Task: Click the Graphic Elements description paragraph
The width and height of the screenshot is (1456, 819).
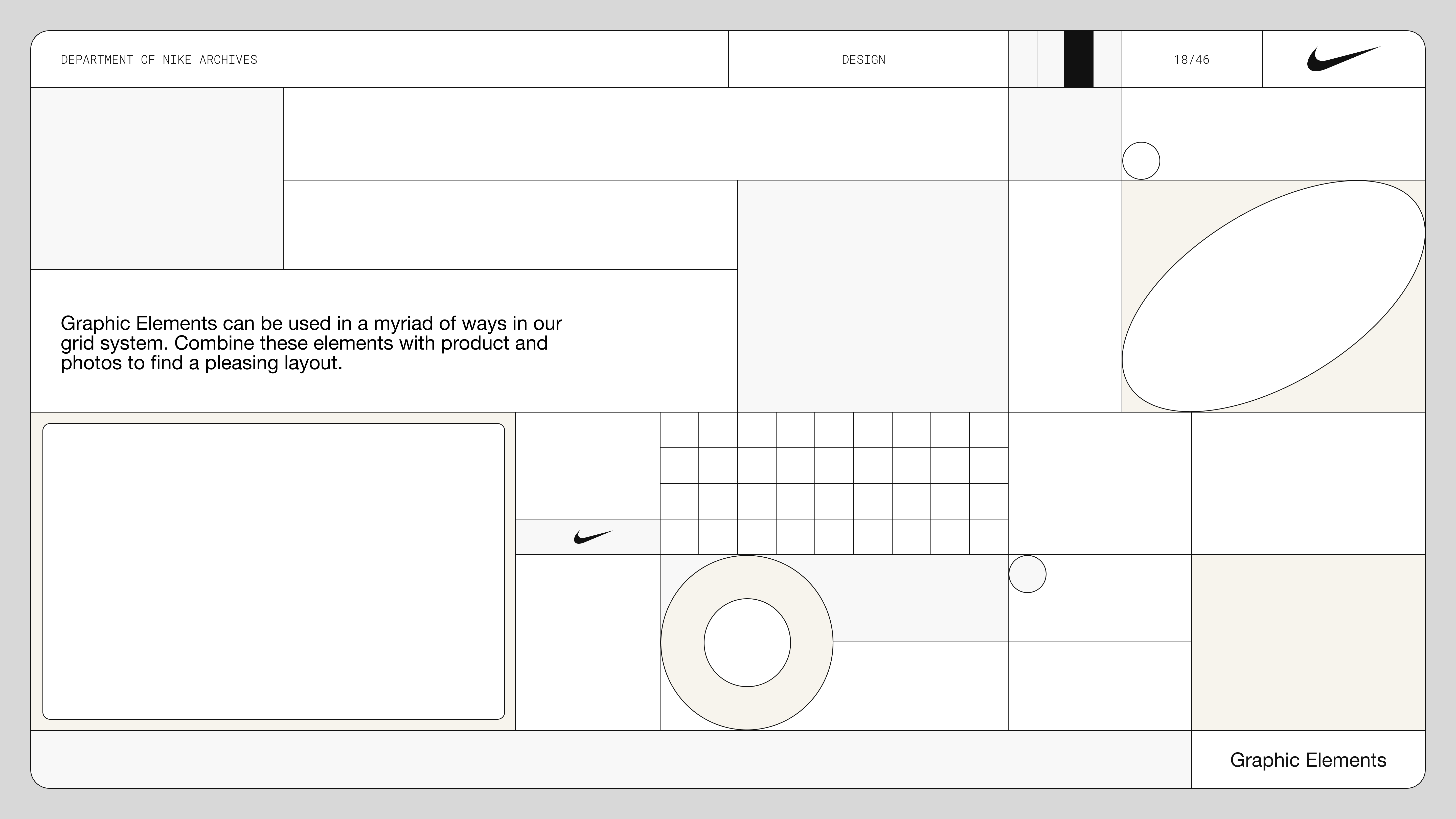Action: point(311,343)
